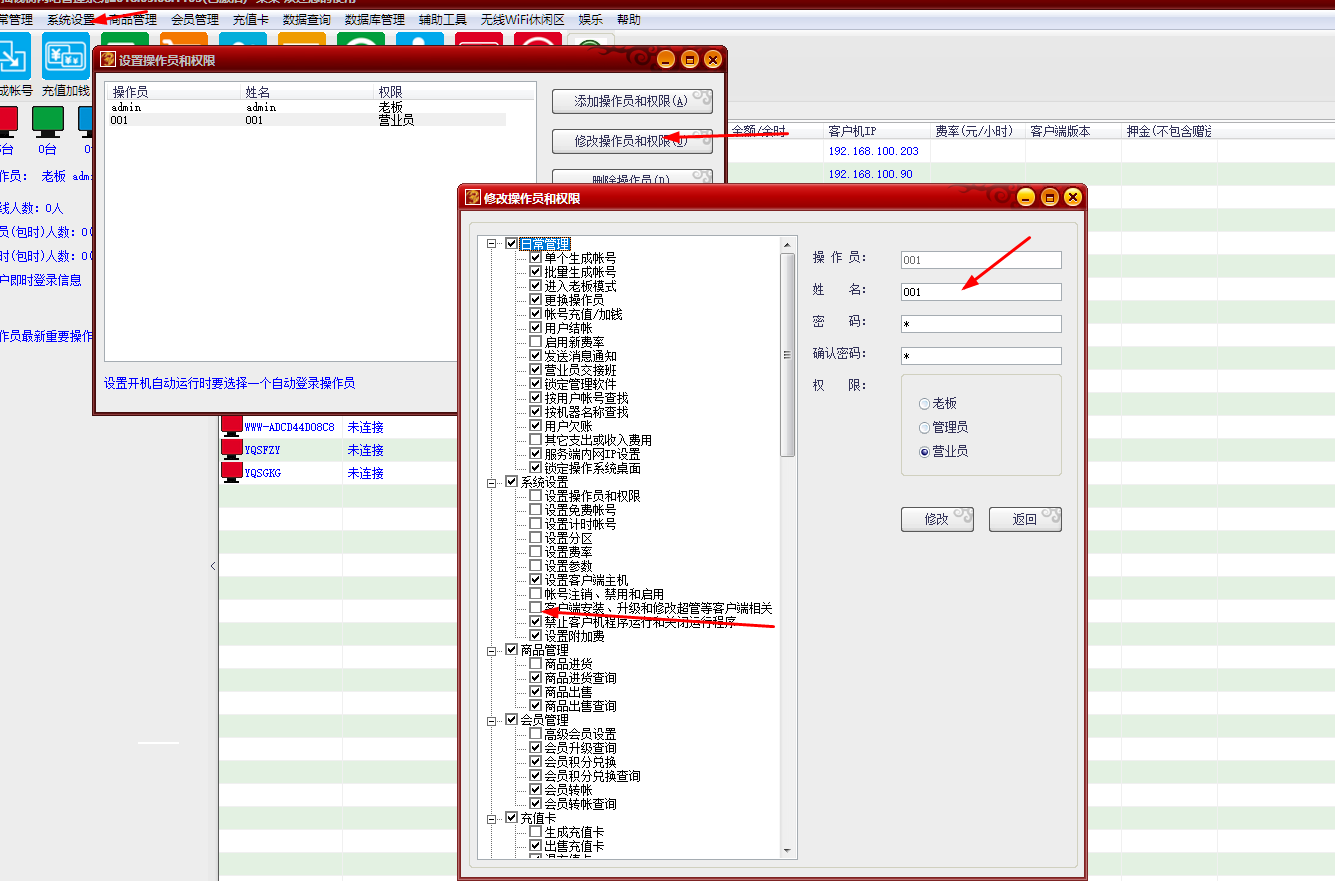
Task: Uncheck the 设置附加费 permission
Action: click(x=536, y=636)
